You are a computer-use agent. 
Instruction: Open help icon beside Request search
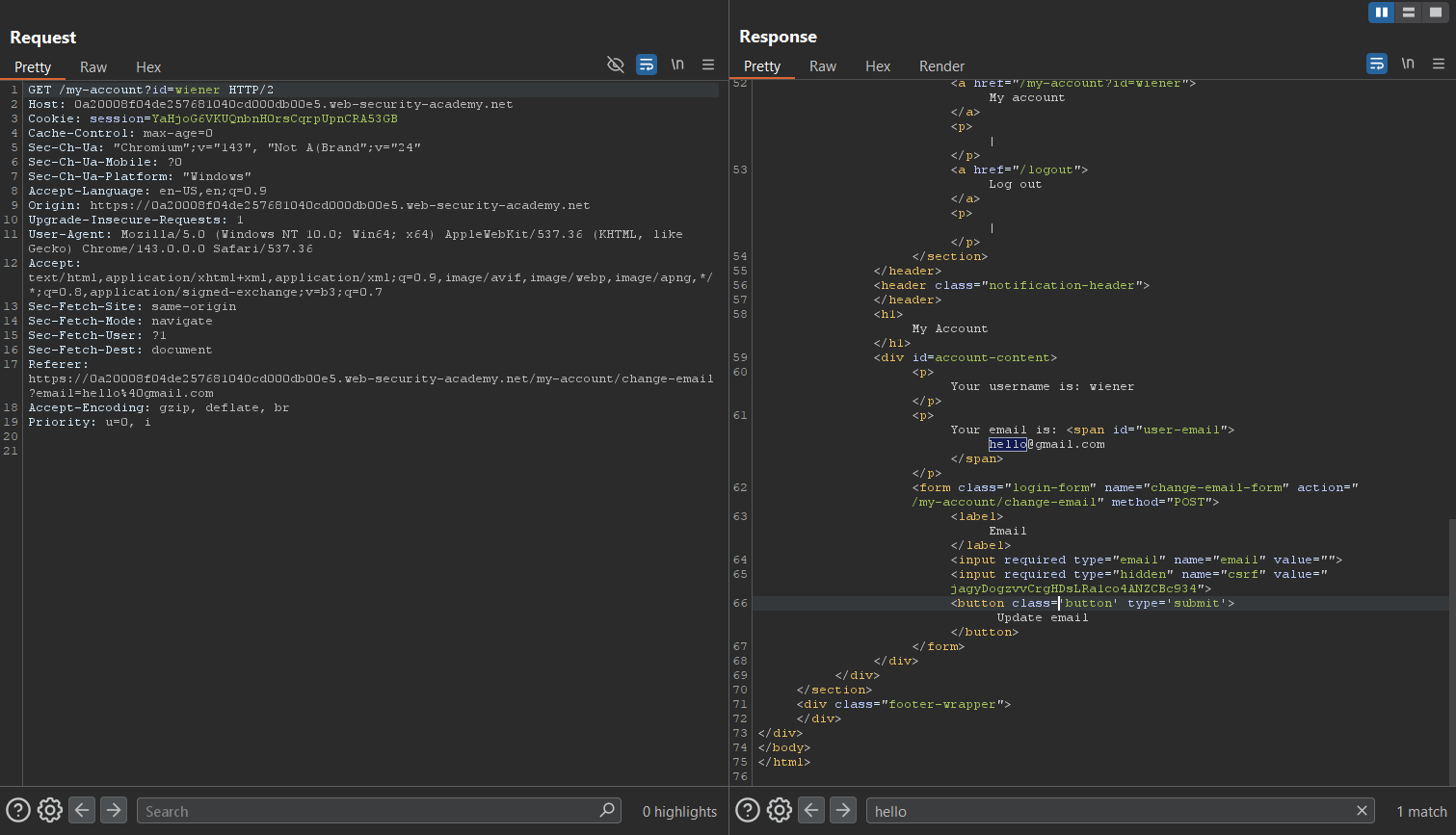pos(18,810)
